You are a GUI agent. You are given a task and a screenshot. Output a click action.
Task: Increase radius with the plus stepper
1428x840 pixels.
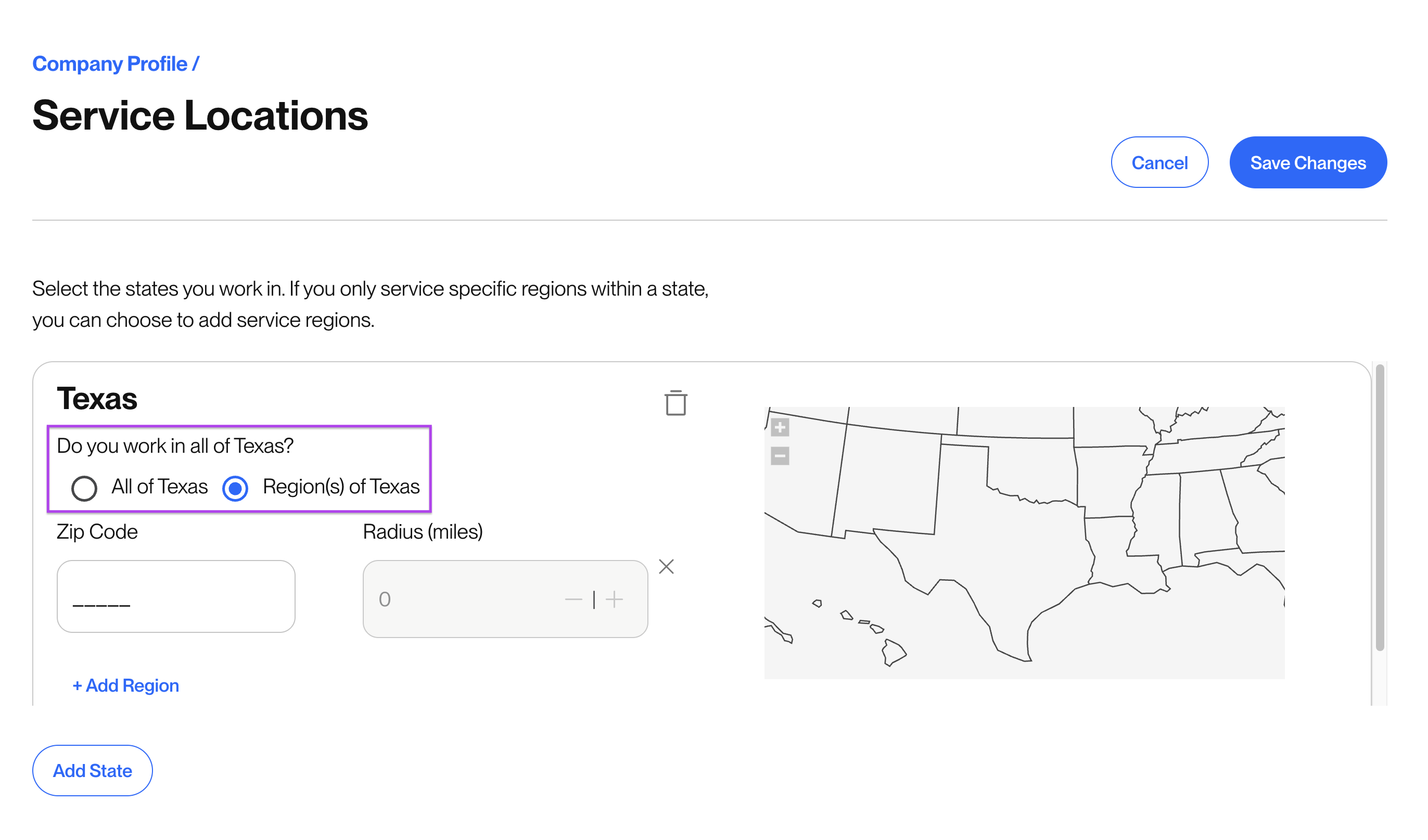(614, 599)
